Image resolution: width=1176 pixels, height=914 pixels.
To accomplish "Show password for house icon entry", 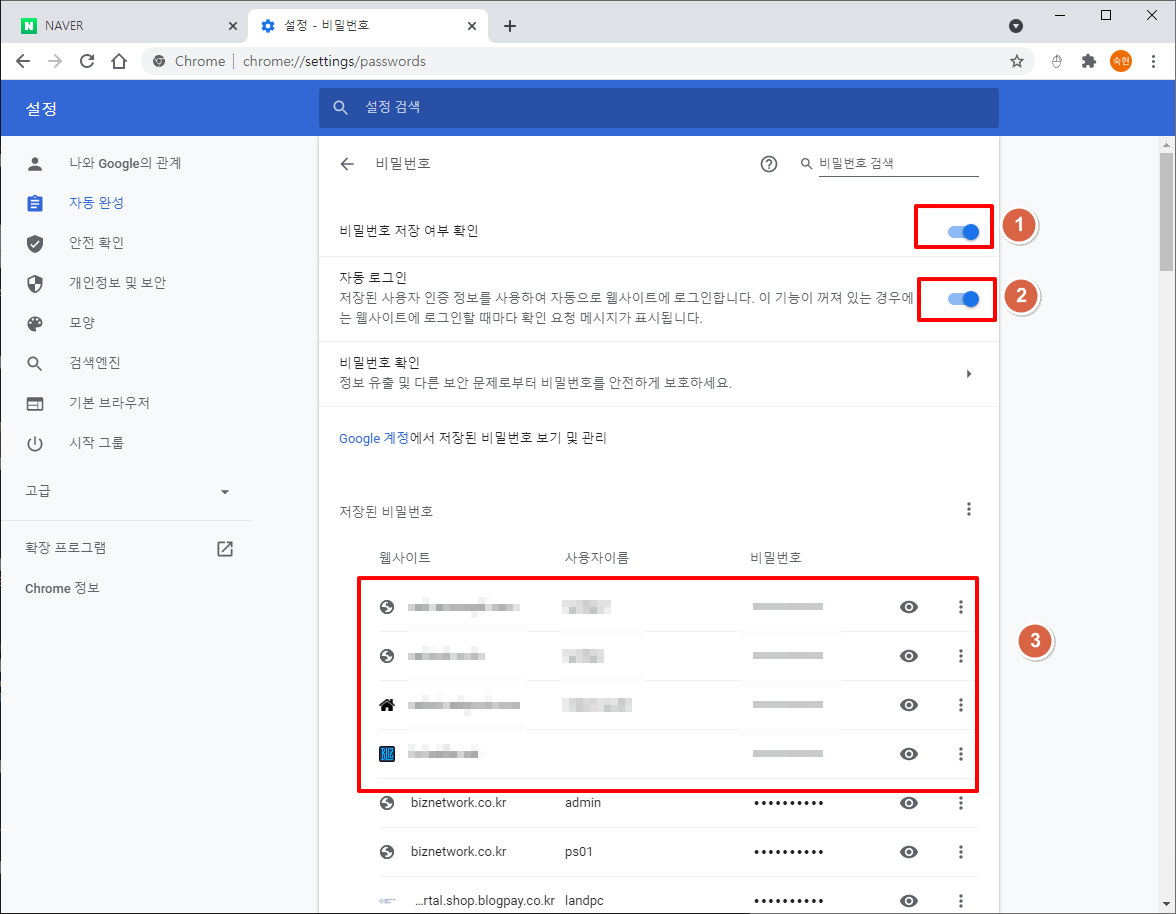I will point(909,705).
